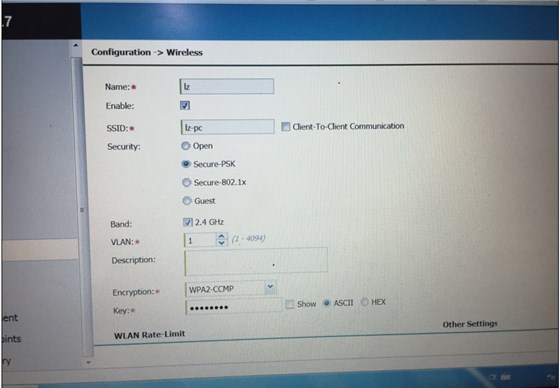Click the sidebar scroll up arrow

tap(75, 46)
